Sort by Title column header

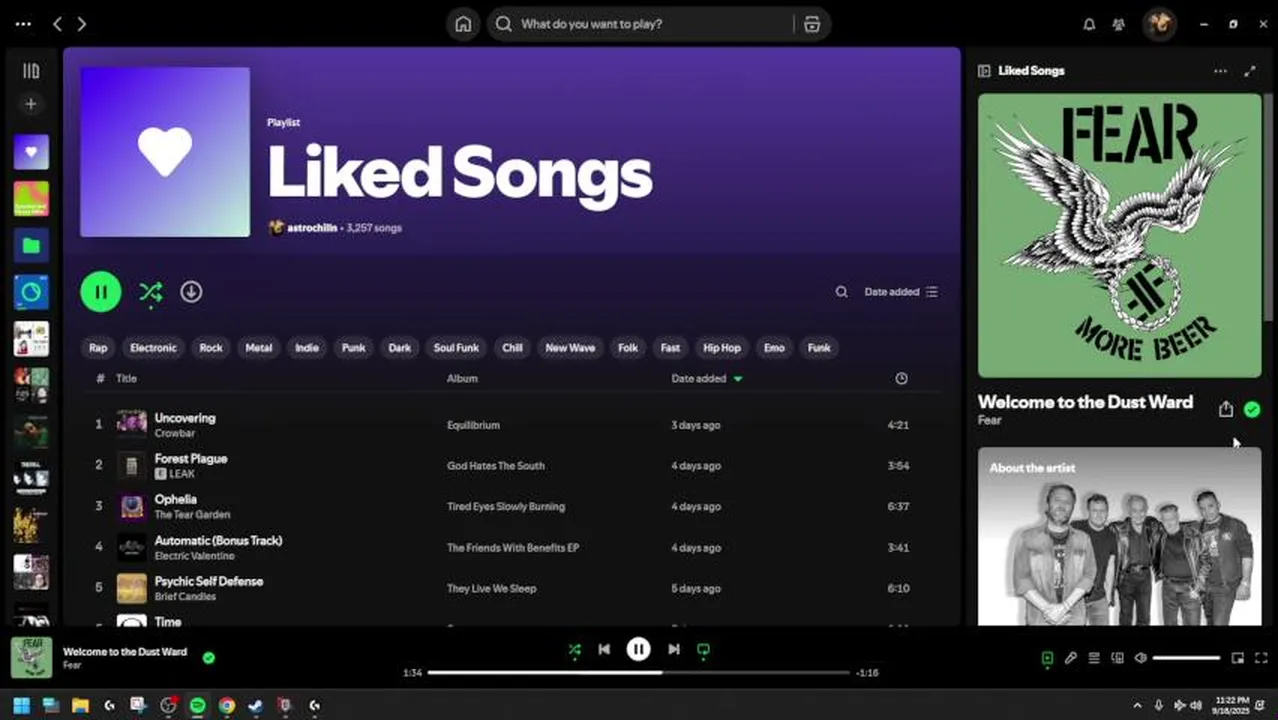pyautogui.click(x=126, y=379)
